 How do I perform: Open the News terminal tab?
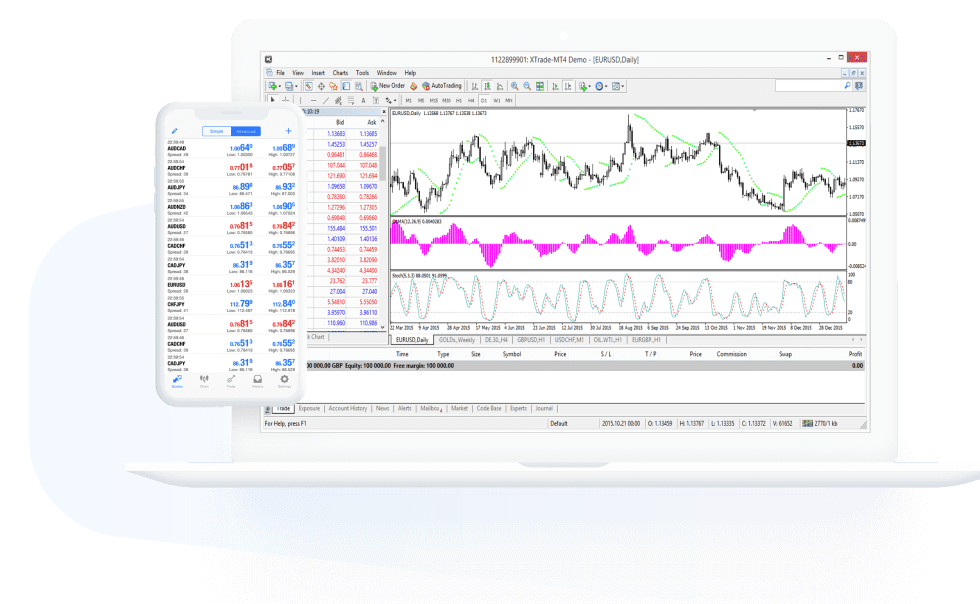click(x=382, y=408)
